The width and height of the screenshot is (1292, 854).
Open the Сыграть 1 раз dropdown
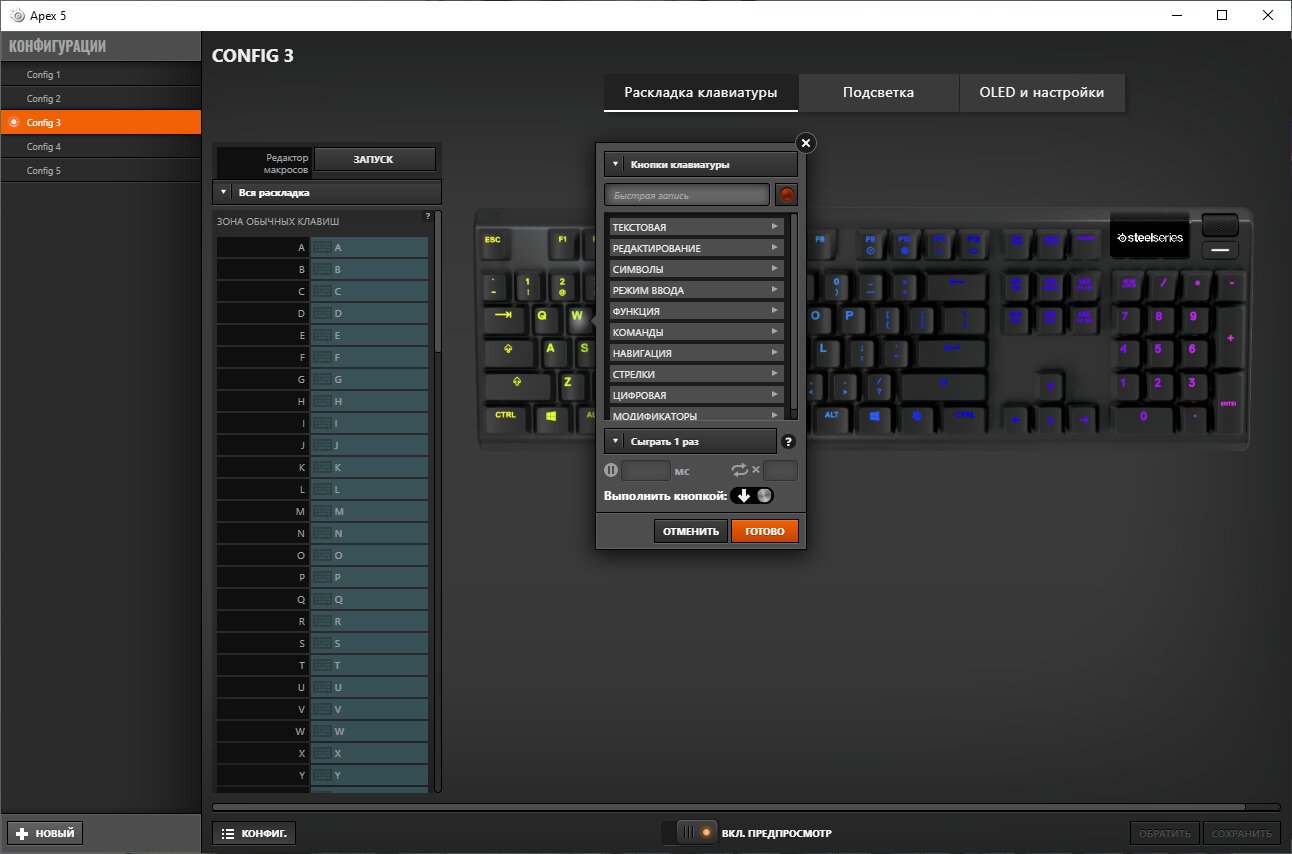coord(690,441)
